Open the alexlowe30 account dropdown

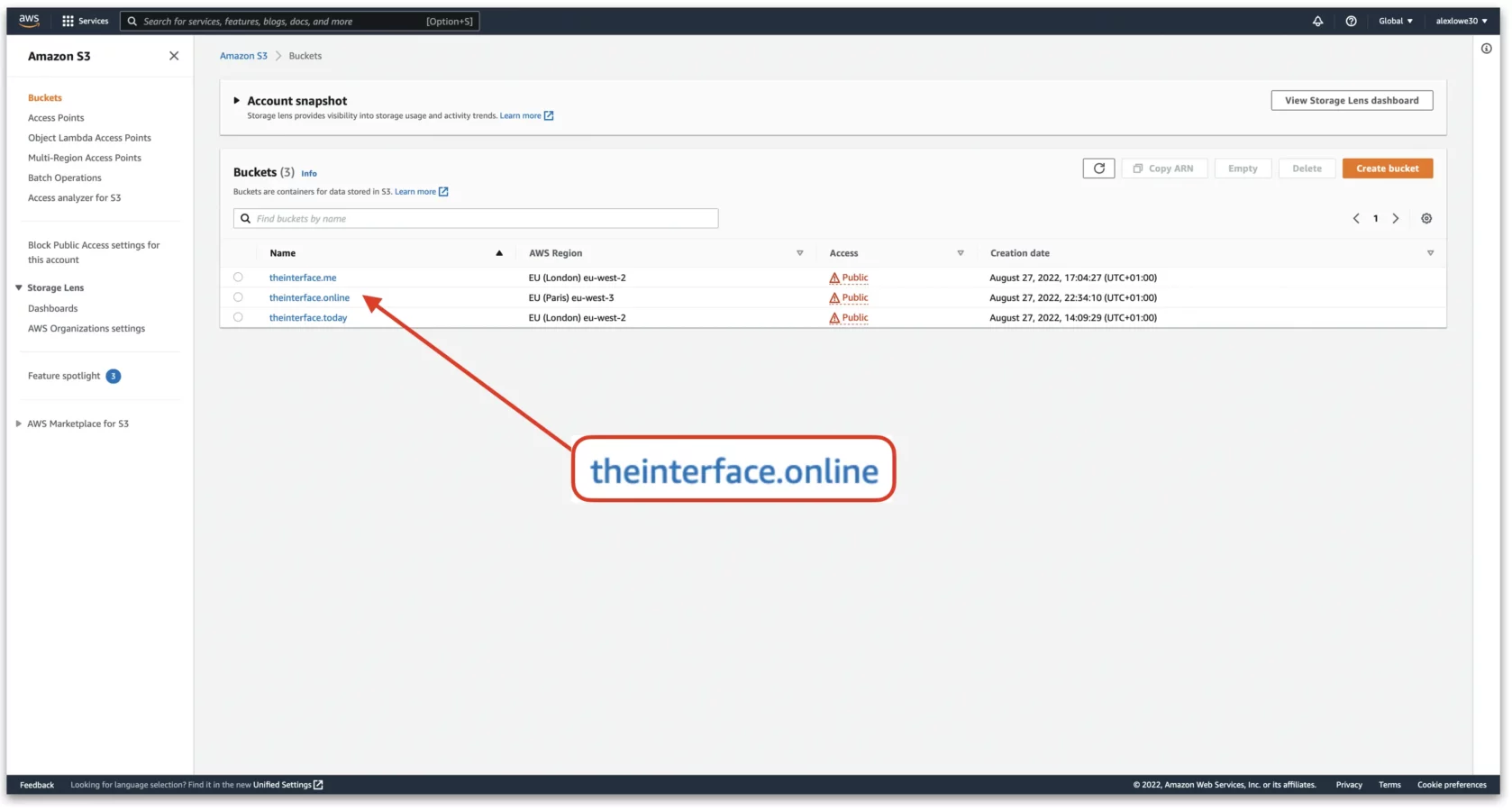click(1462, 21)
